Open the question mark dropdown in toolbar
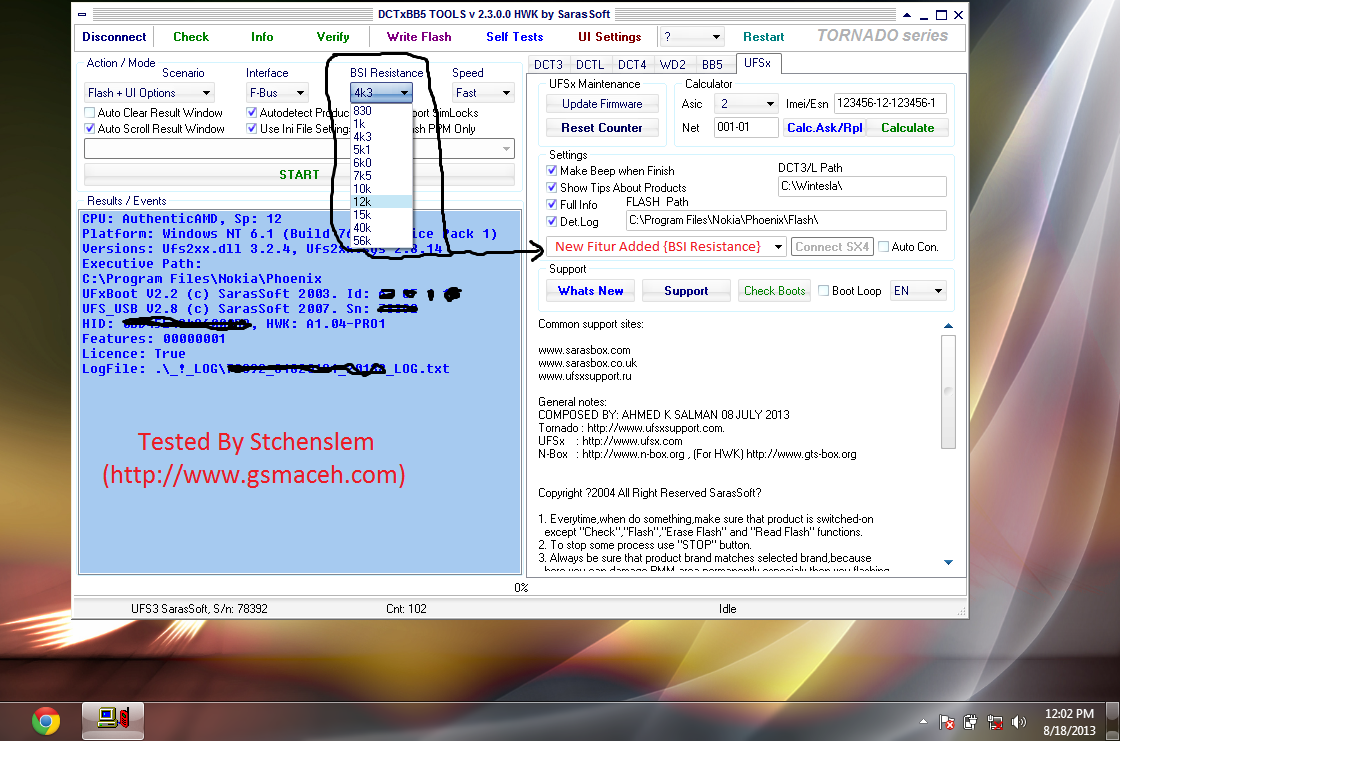The width and height of the screenshot is (1366, 768). click(691, 37)
